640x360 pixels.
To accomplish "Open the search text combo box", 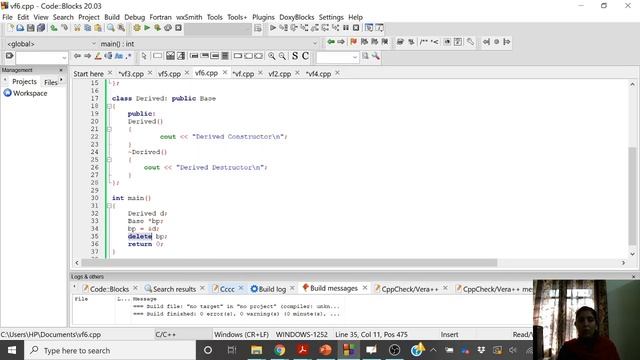I will 41,57.
